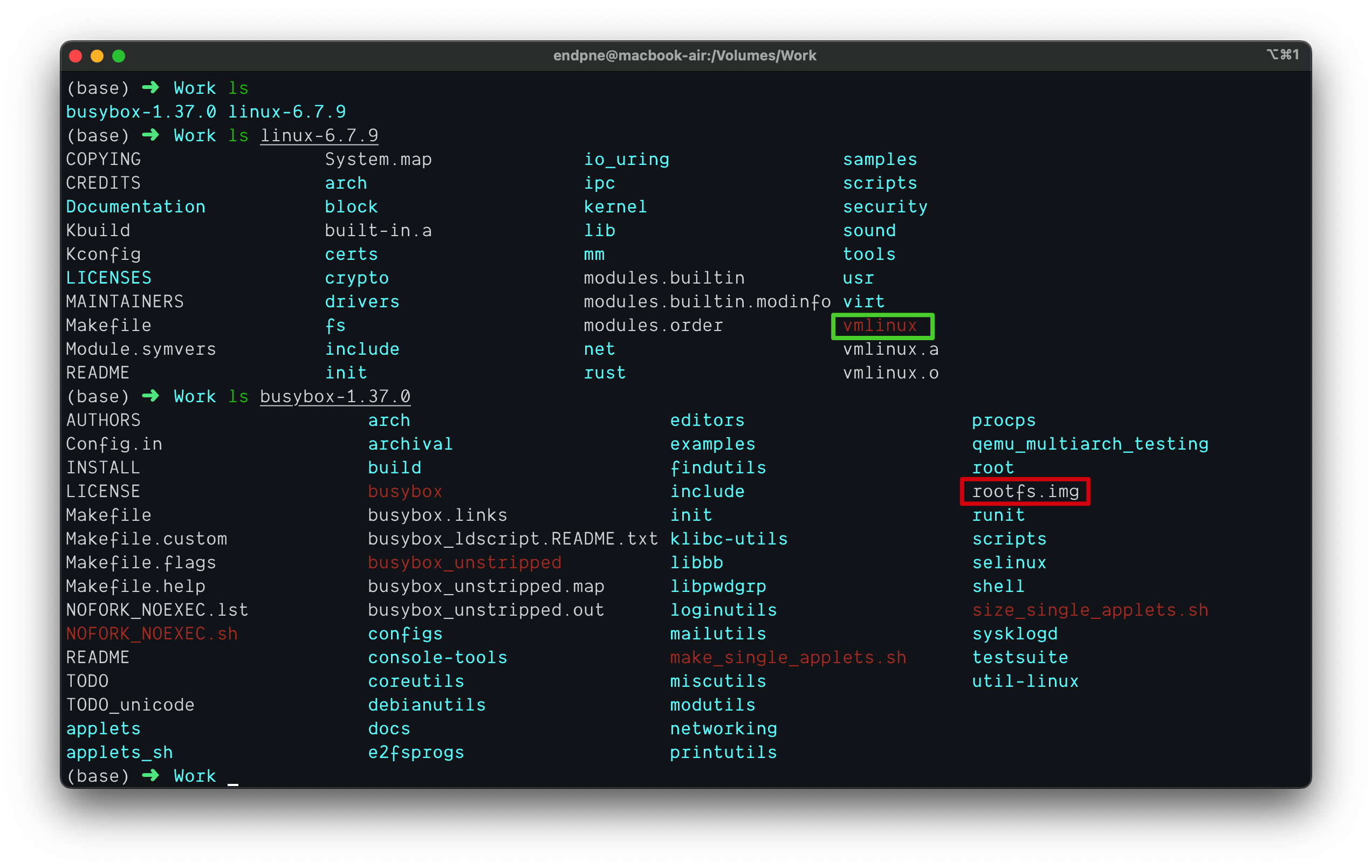Screen dimensions: 1372x868
Task: Click the modules.builtin.modinfo file name
Action: click(706, 302)
